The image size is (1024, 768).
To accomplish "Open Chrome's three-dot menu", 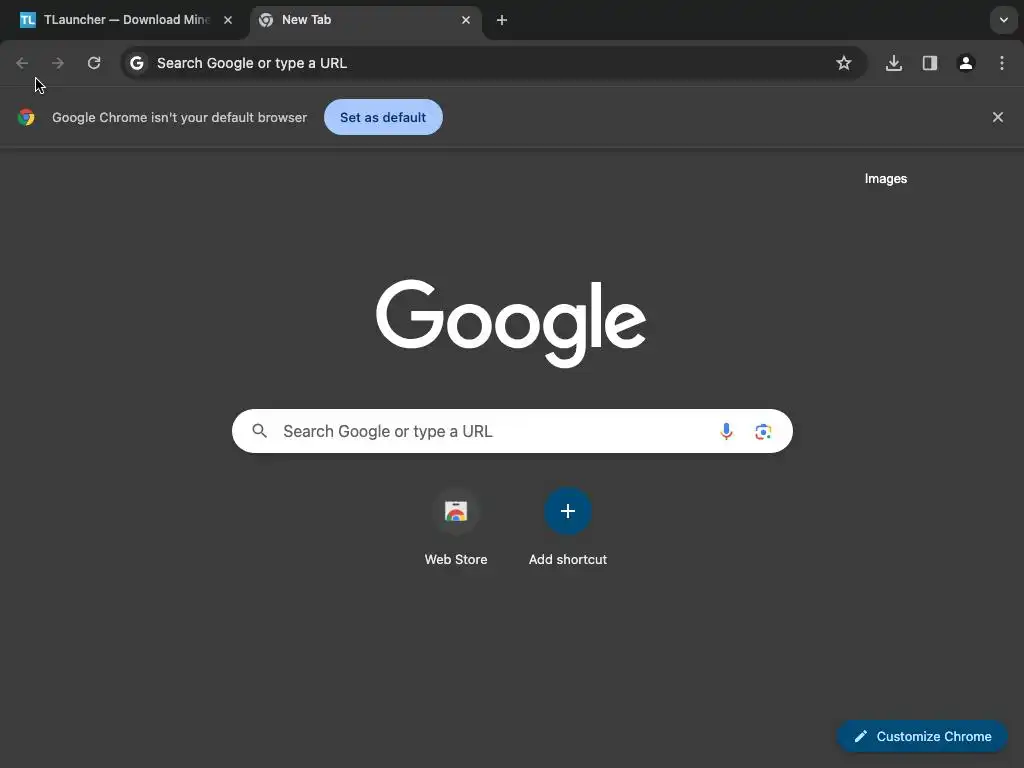I will (1002, 63).
